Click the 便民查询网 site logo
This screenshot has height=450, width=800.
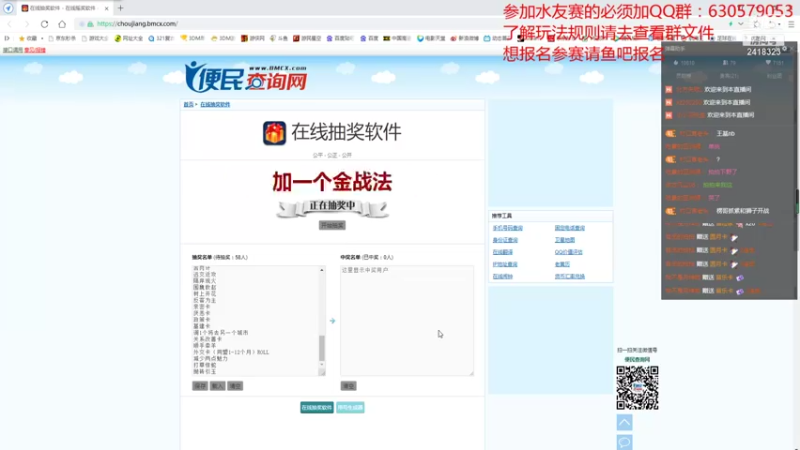[x=245, y=78]
